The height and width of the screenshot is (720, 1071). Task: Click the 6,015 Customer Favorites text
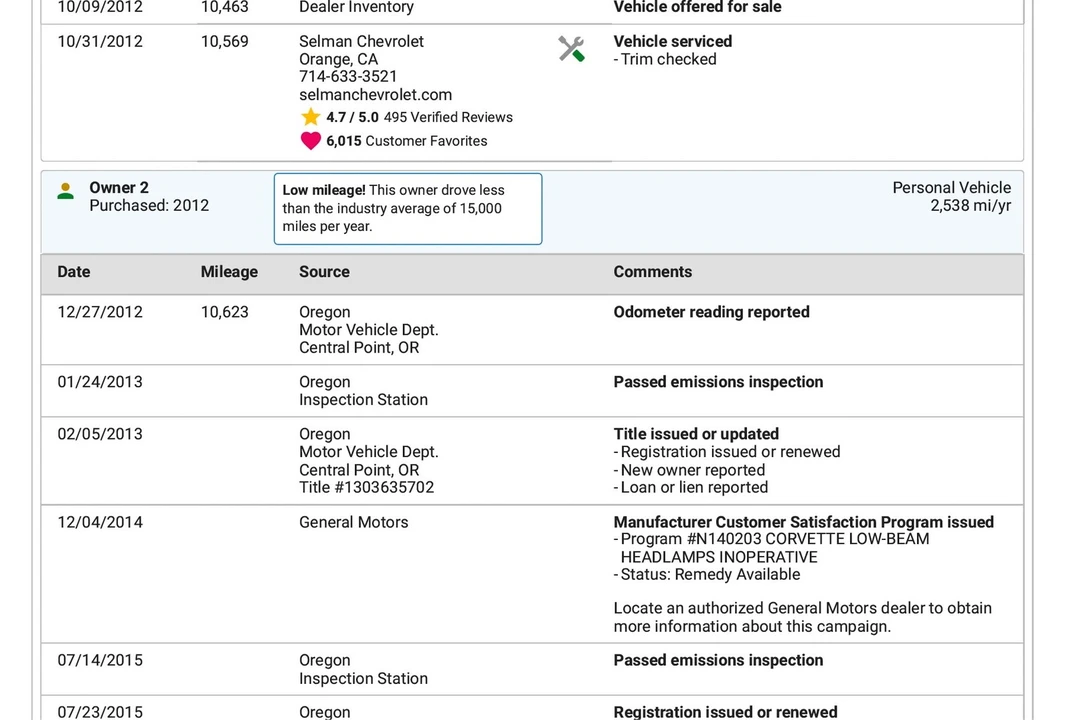(406, 141)
